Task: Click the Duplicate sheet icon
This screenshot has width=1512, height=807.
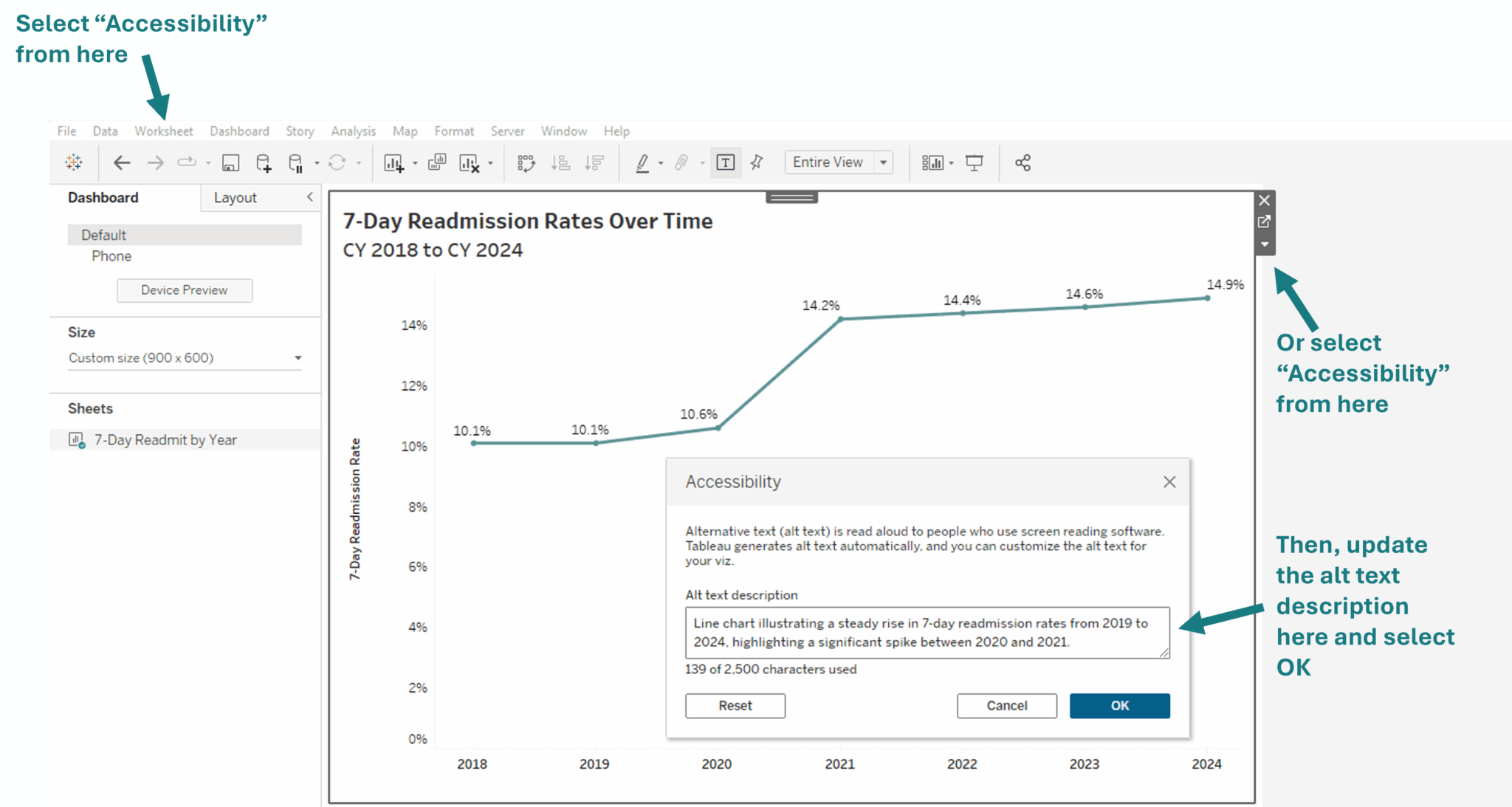Action: point(437,162)
